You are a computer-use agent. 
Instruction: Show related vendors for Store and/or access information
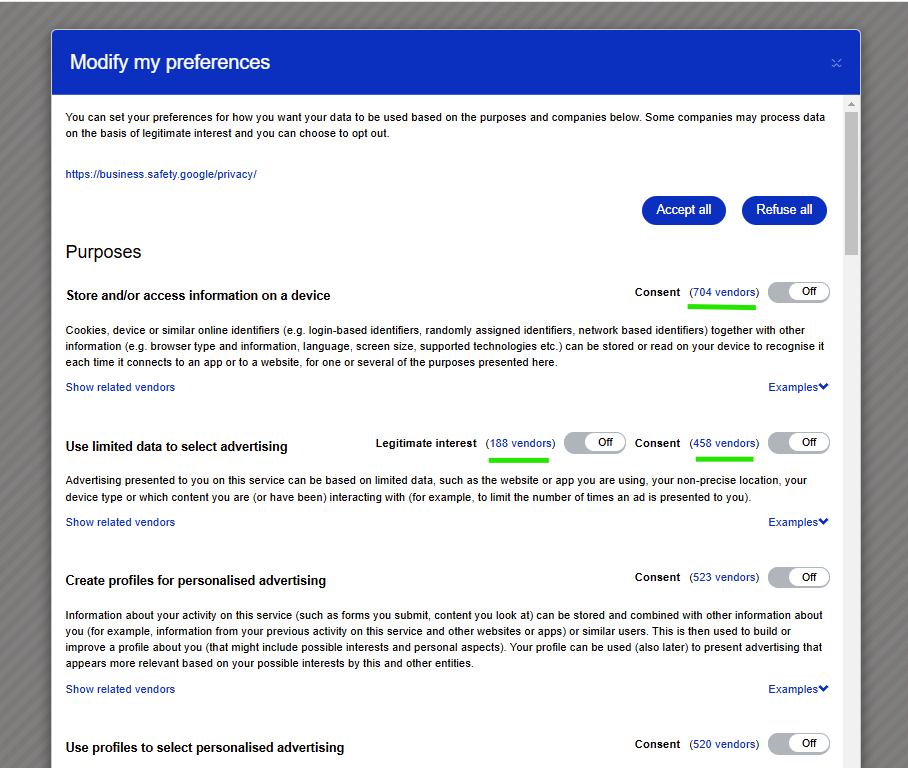pyautogui.click(x=120, y=387)
